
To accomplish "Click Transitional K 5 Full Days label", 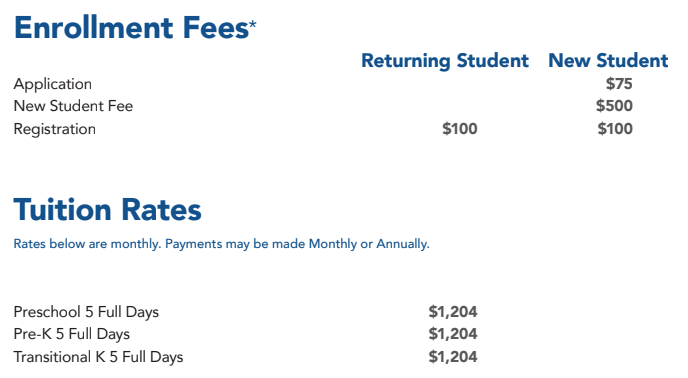I will [98, 357].
